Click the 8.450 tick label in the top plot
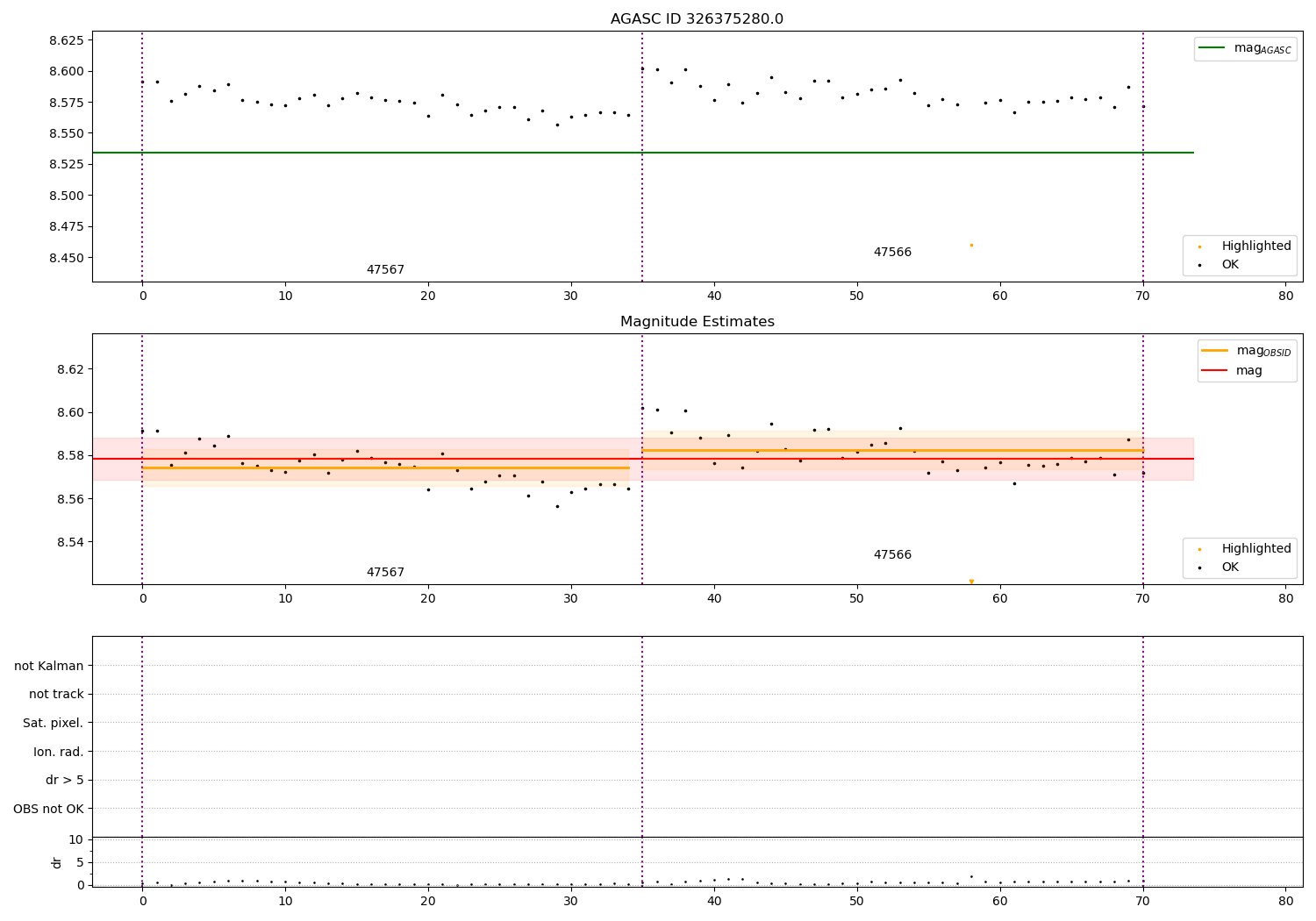The width and height of the screenshot is (1316, 921). [66, 258]
